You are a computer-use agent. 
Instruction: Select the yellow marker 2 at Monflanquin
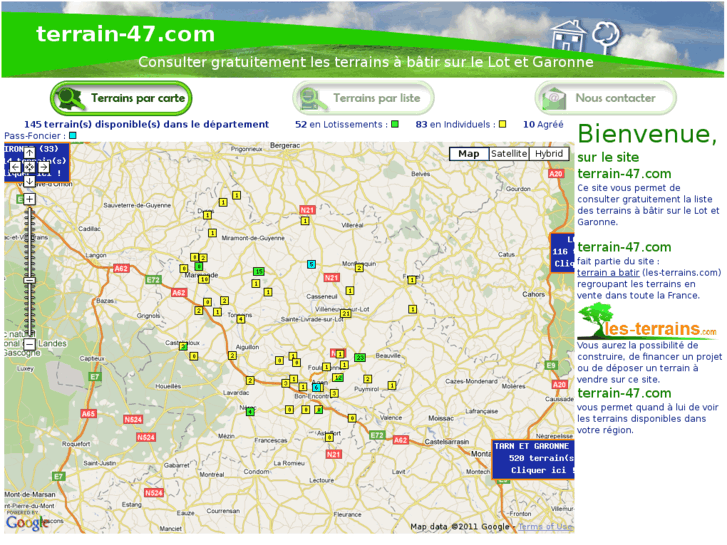(359, 268)
